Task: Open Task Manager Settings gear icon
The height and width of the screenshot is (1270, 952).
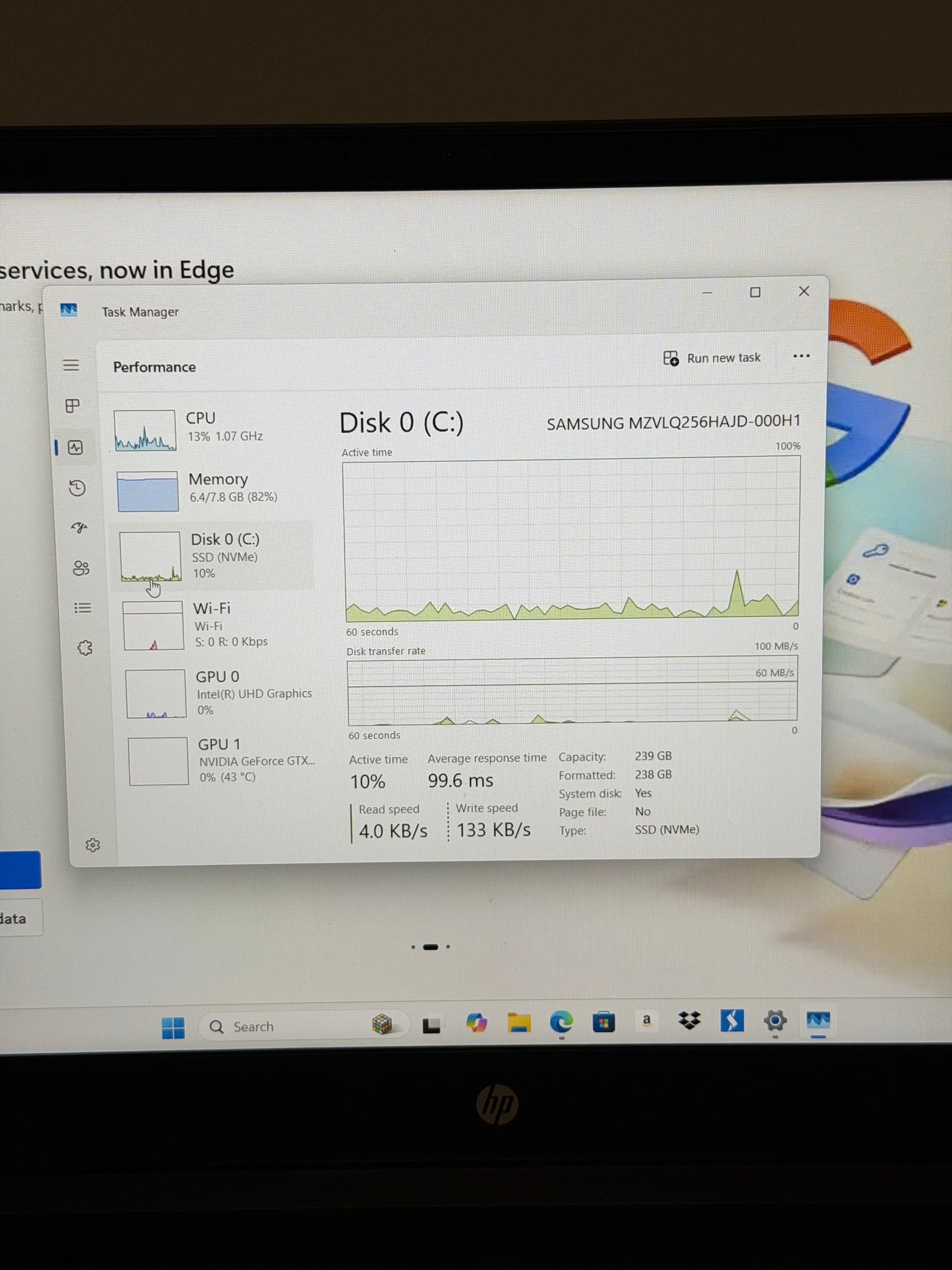Action: point(93,845)
